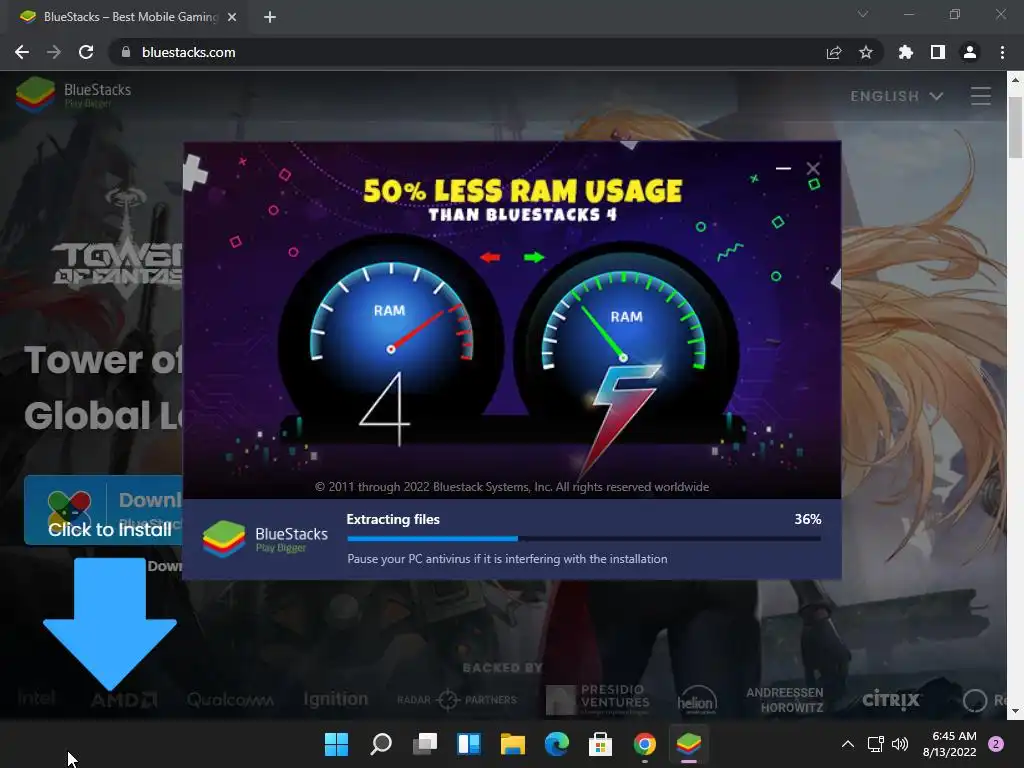Go back to the previous page
This screenshot has width=1024, height=768.
(x=22, y=52)
